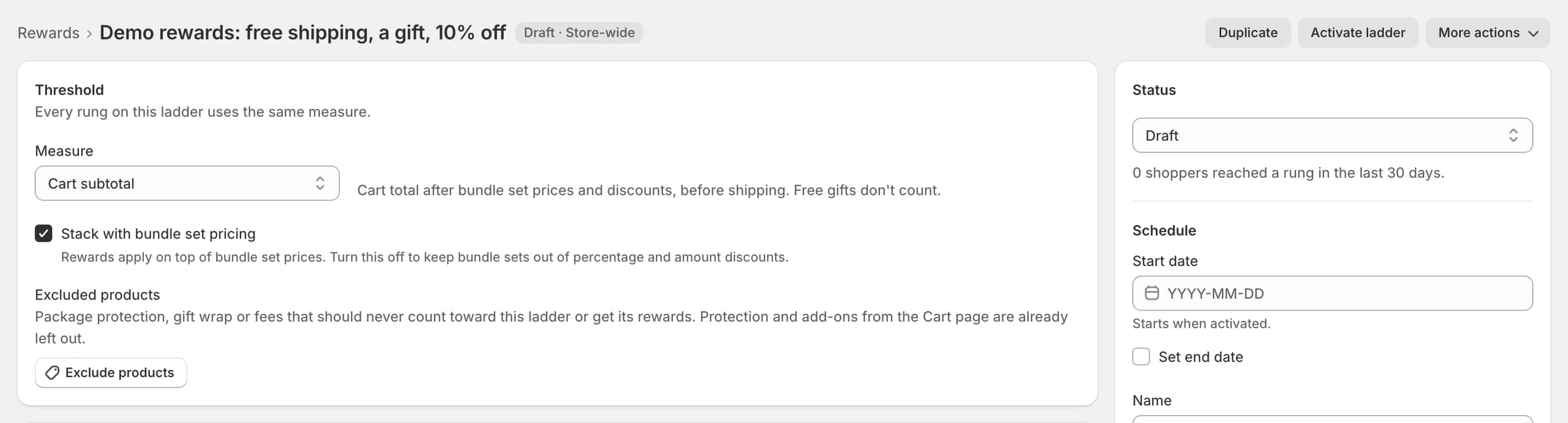Enable the Set end date checkbox

coord(1141,356)
